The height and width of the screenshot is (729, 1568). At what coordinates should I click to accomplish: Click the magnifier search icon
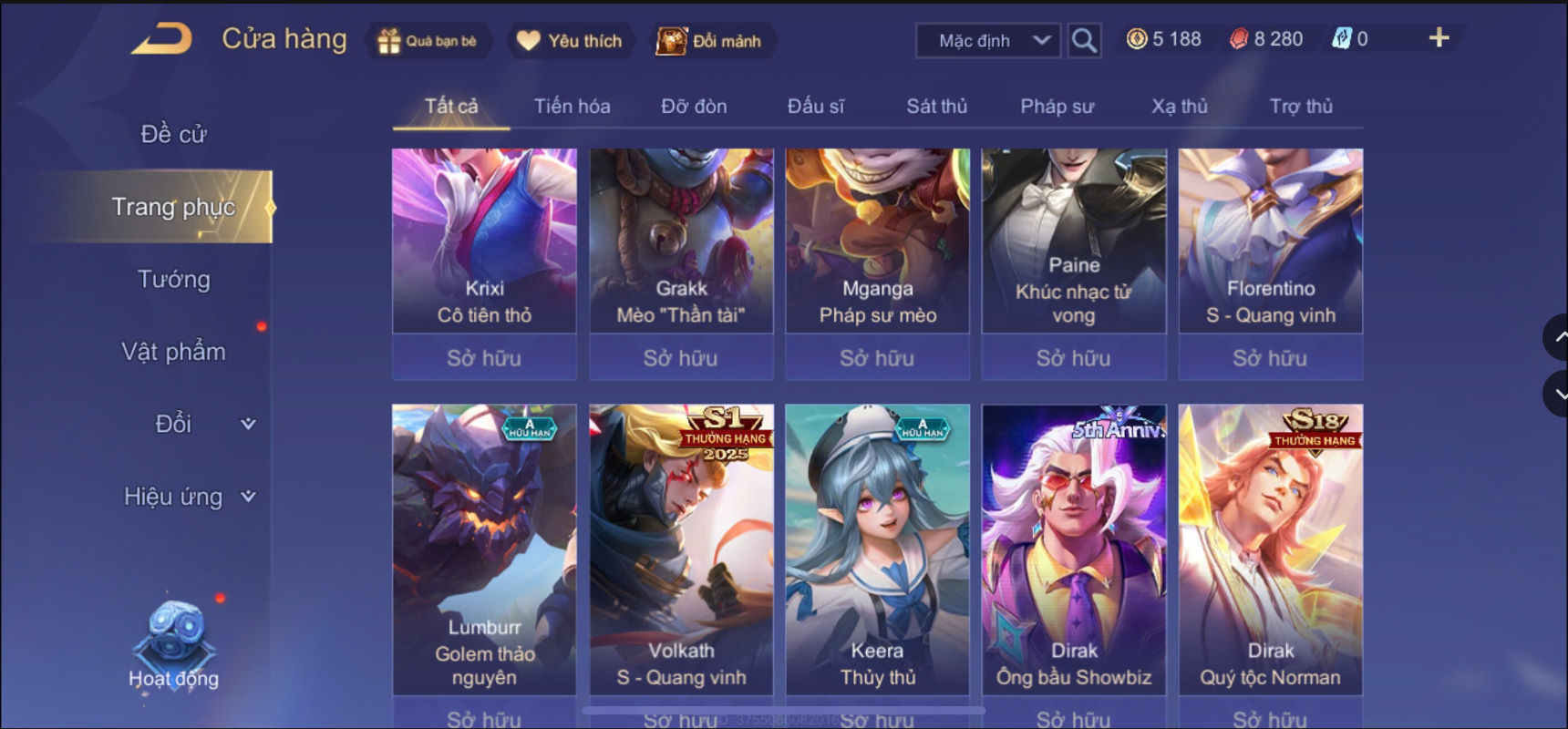1084,40
